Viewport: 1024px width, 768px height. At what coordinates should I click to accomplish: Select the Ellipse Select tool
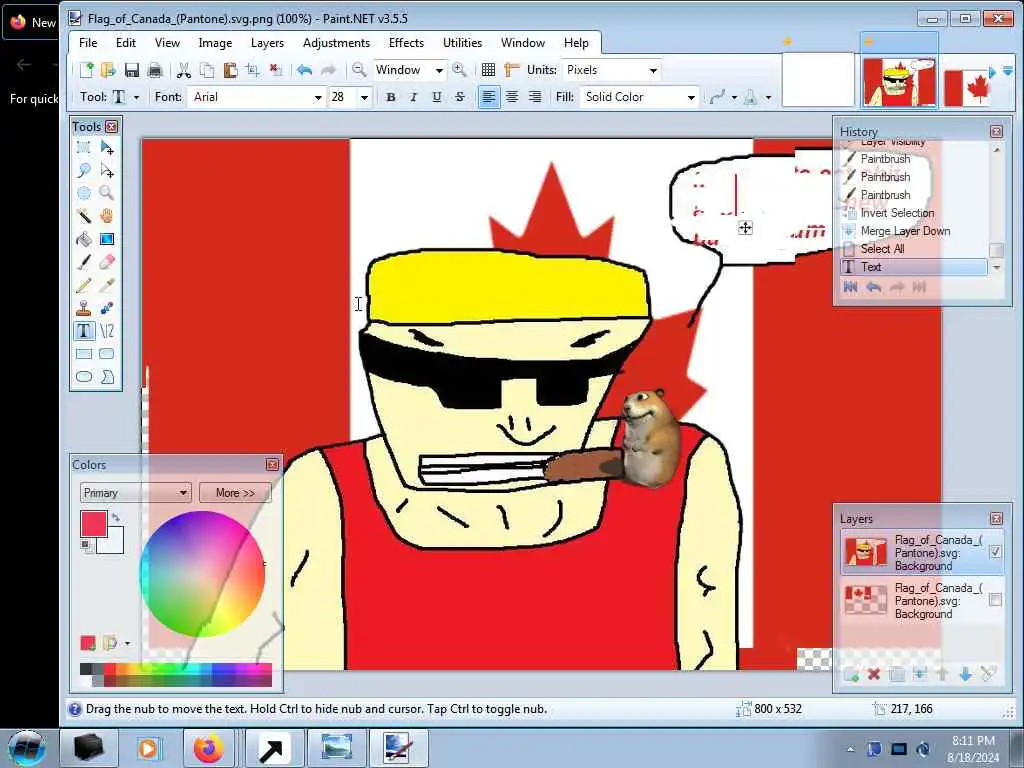click(84, 193)
